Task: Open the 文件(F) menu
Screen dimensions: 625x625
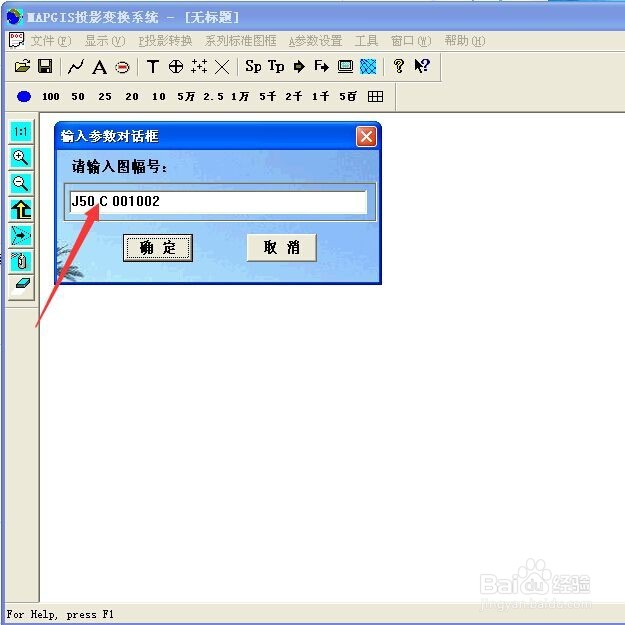Action: pyautogui.click(x=51, y=41)
